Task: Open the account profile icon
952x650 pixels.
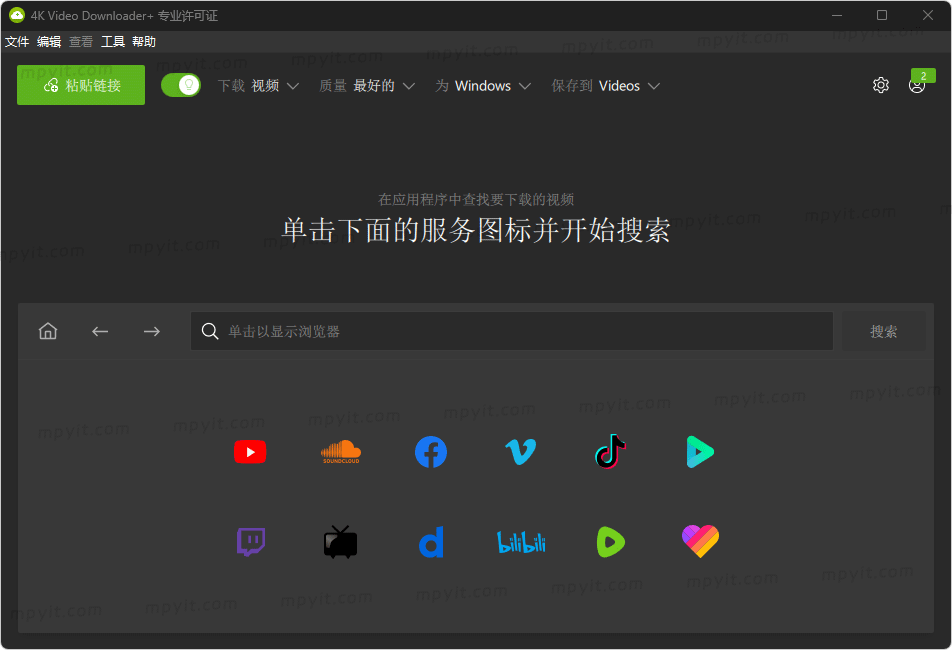Action: 917,86
